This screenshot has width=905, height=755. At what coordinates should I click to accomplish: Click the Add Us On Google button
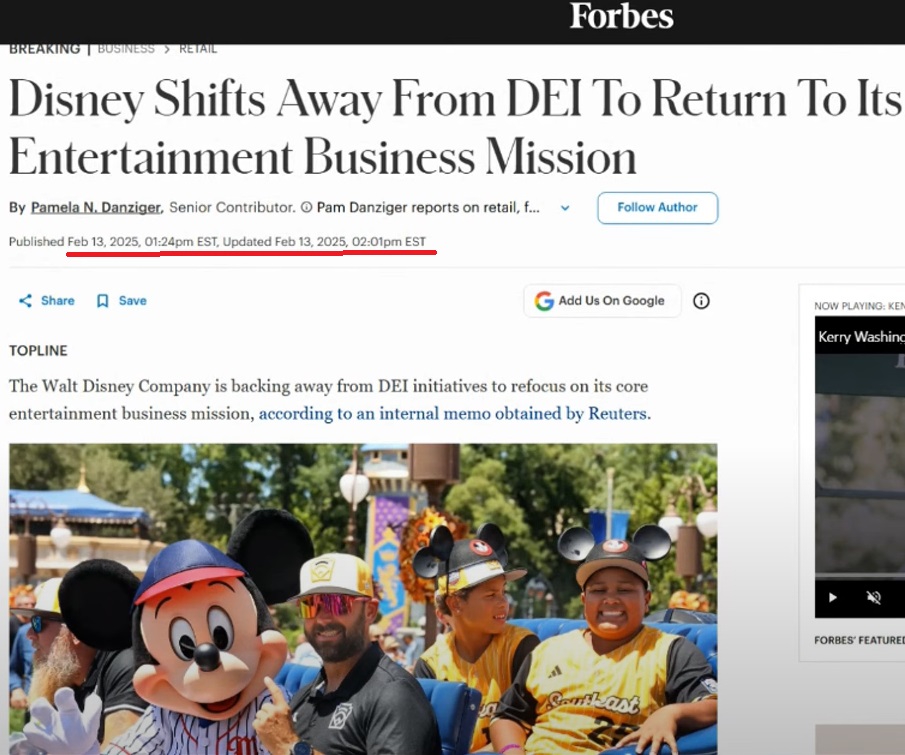click(602, 301)
